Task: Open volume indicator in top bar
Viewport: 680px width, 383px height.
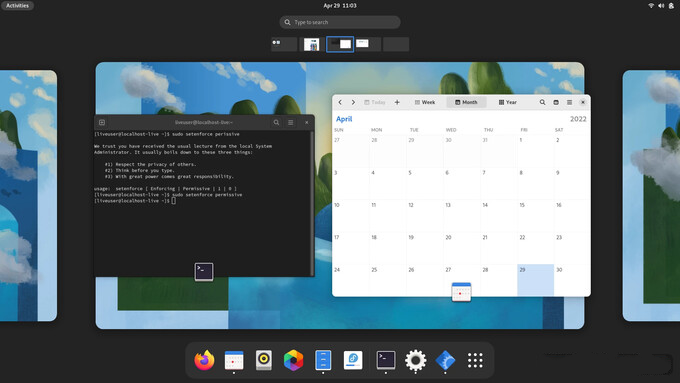Action: (661, 6)
